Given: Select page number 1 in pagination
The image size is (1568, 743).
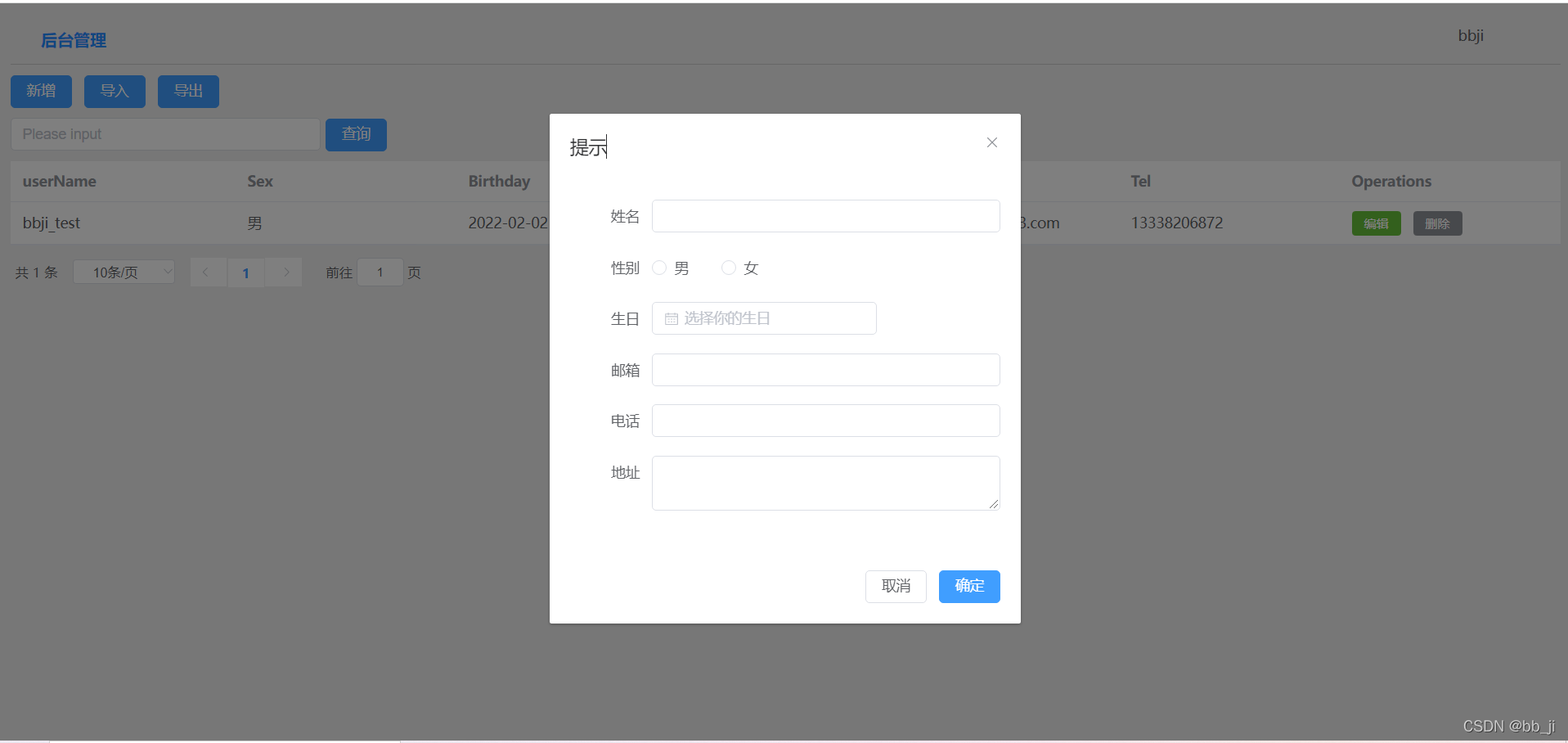Looking at the screenshot, I should (x=245, y=272).
